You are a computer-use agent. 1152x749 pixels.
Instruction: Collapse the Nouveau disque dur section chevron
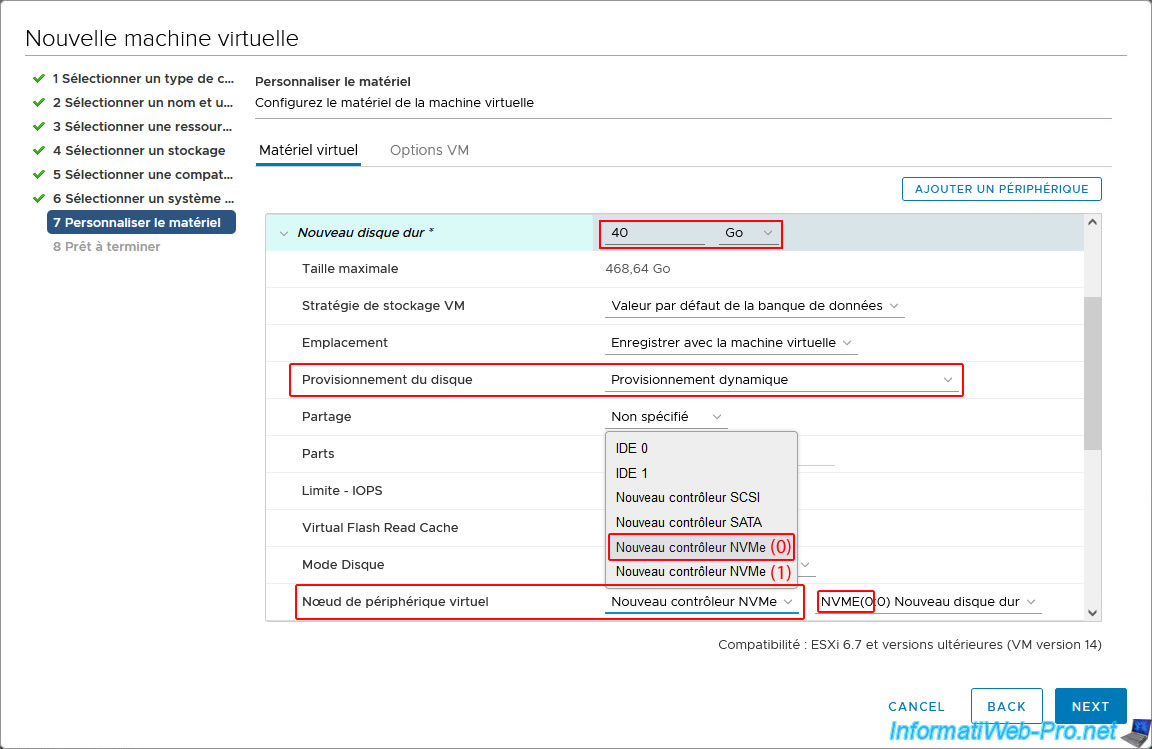tap(284, 233)
